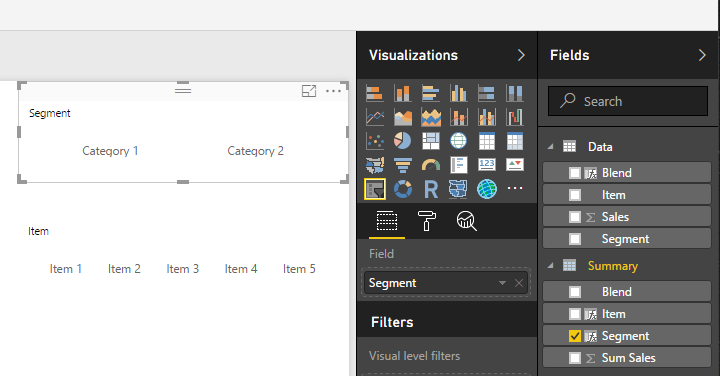The image size is (720, 376).
Task: Select the Treemap visual
Action: 431,141
